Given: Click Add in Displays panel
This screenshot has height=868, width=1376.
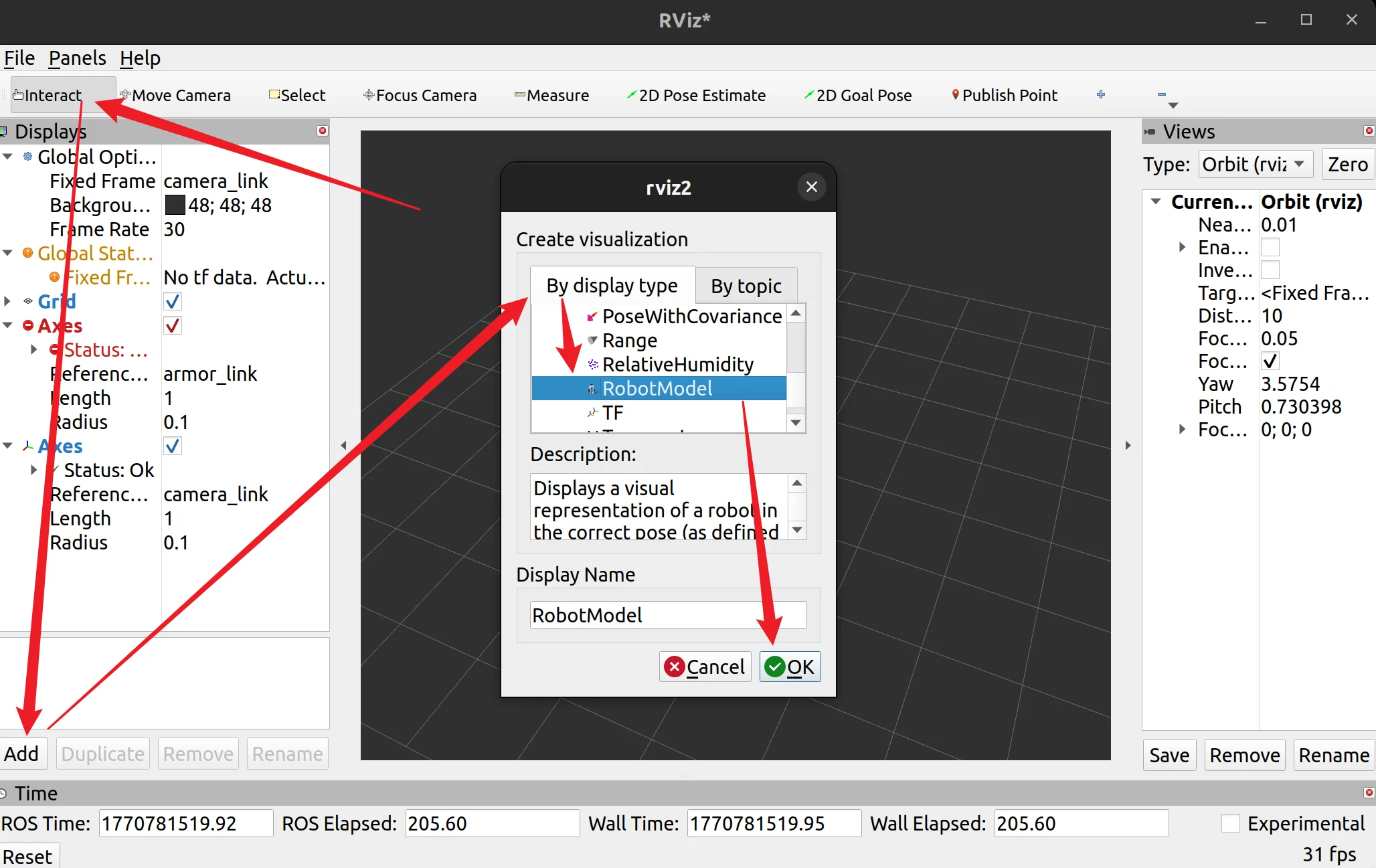Looking at the screenshot, I should tap(22, 754).
